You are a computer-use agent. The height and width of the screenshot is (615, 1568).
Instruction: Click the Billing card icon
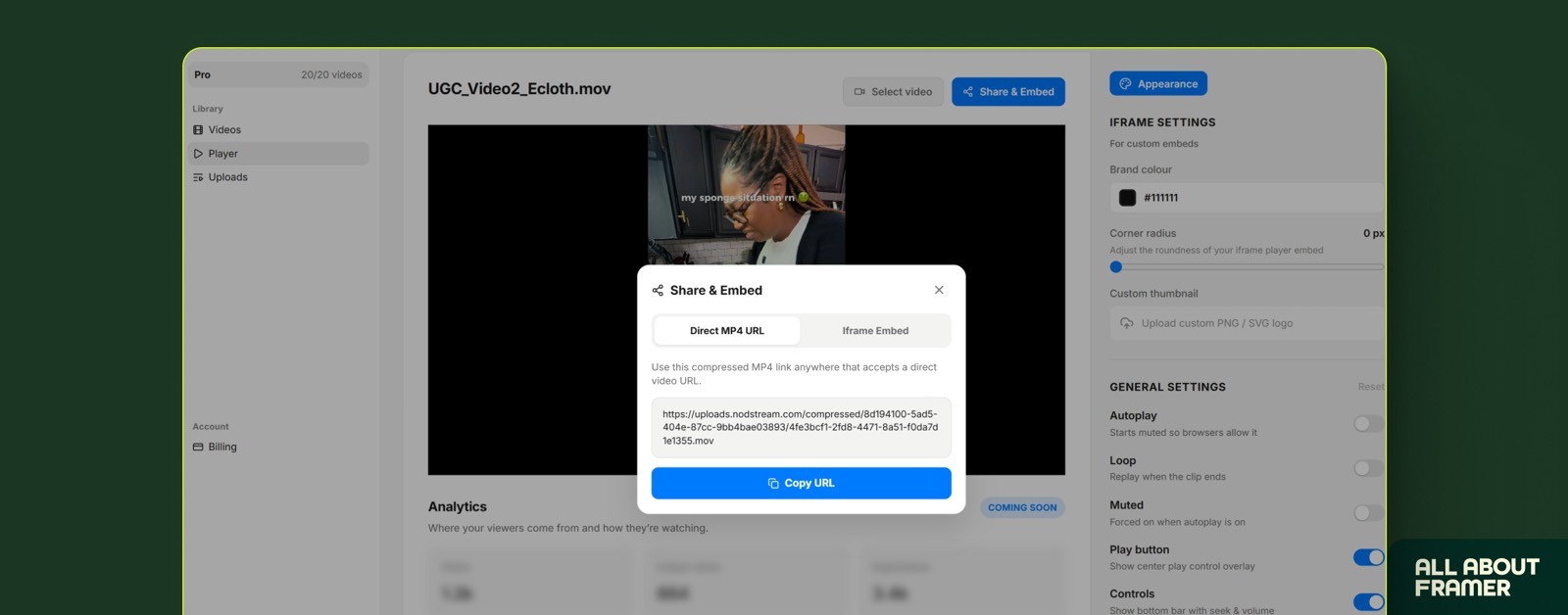[198, 447]
